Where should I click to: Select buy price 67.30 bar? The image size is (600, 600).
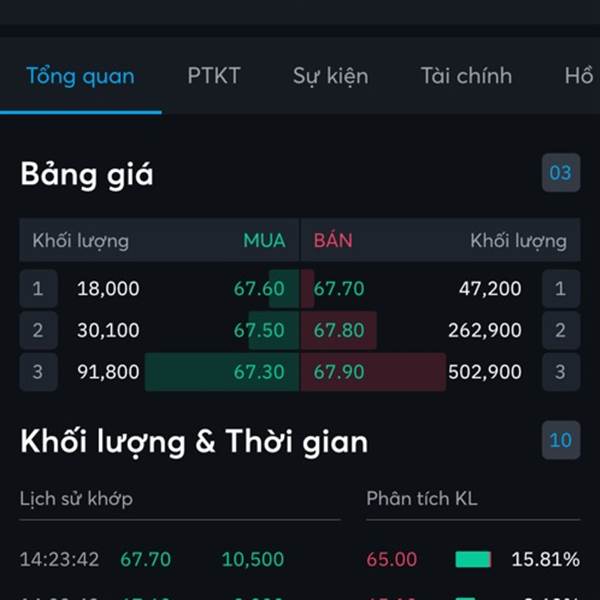(222, 372)
